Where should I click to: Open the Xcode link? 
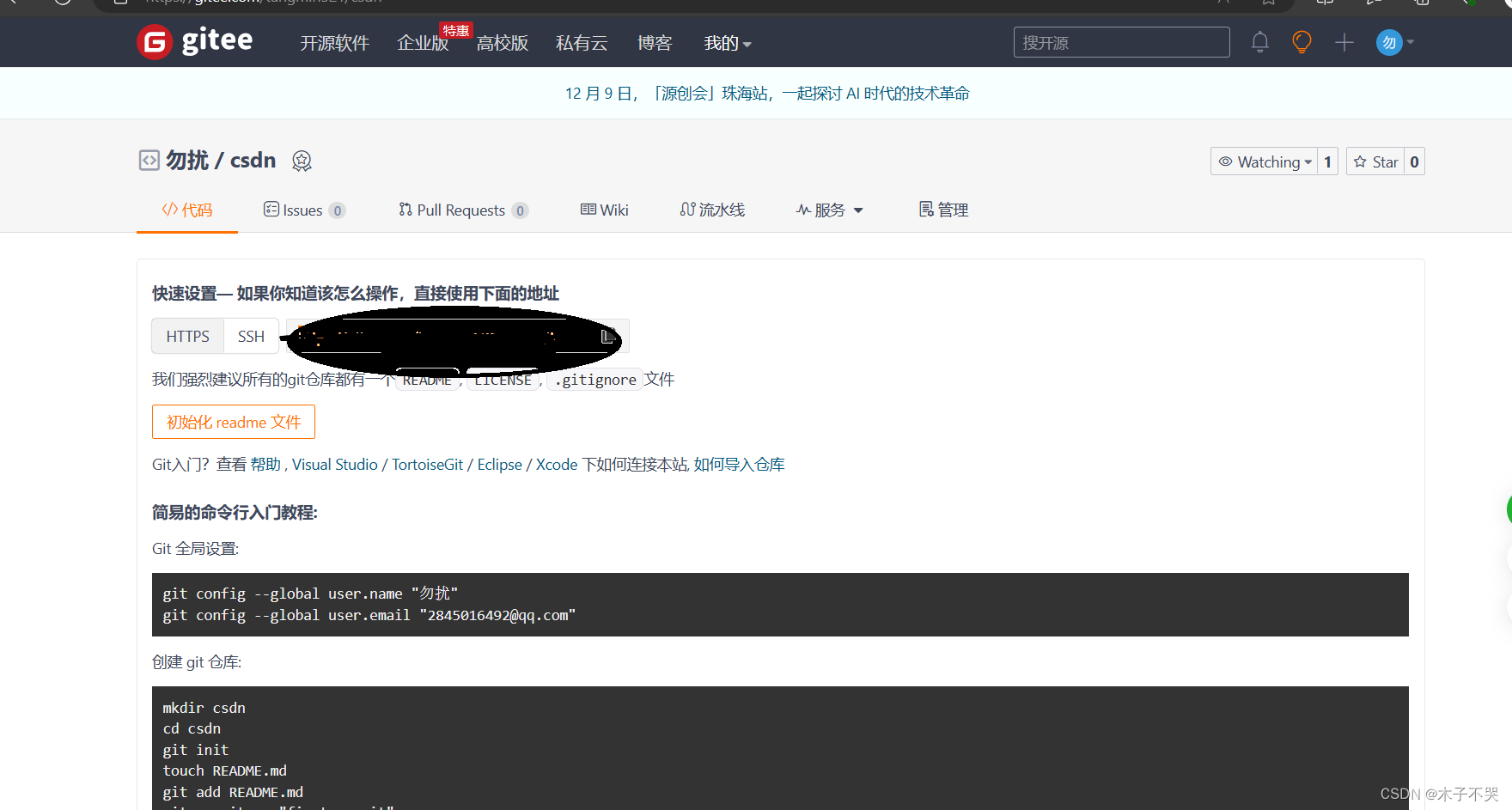[x=557, y=464]
